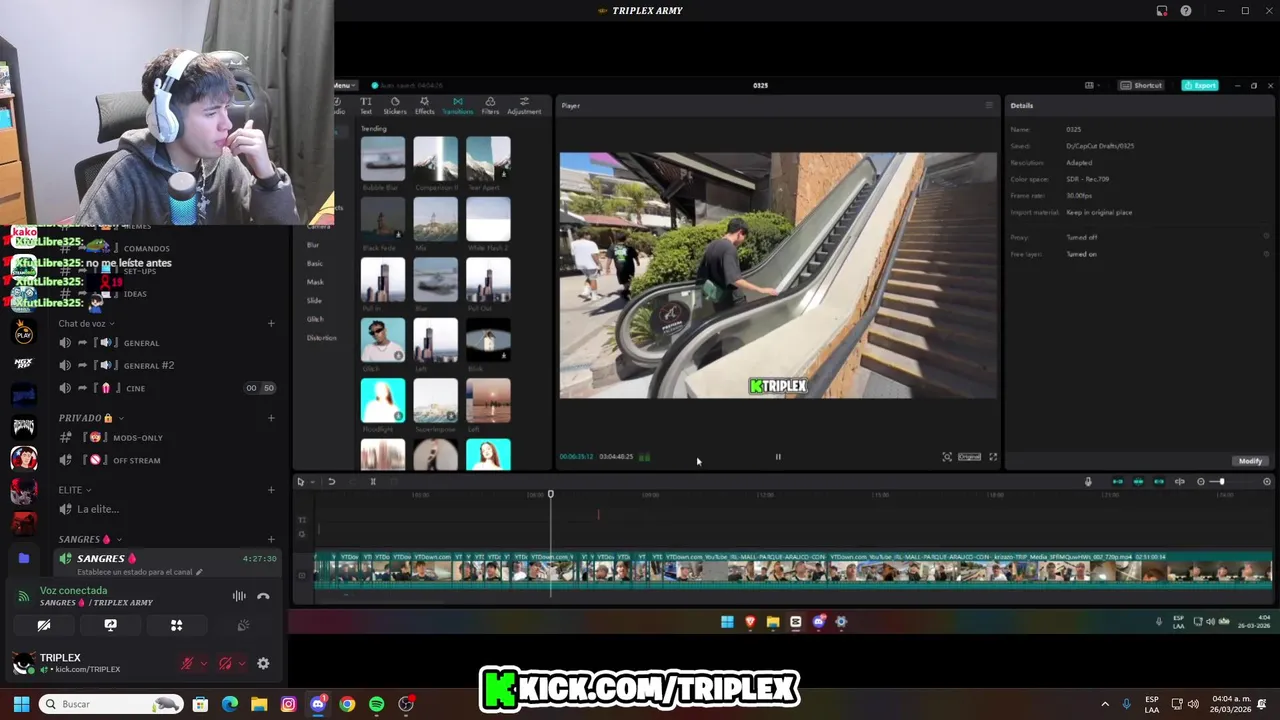
Task: Open the Filters tab in CapCut
Action: pyautogui.click(x=490, y=106)
